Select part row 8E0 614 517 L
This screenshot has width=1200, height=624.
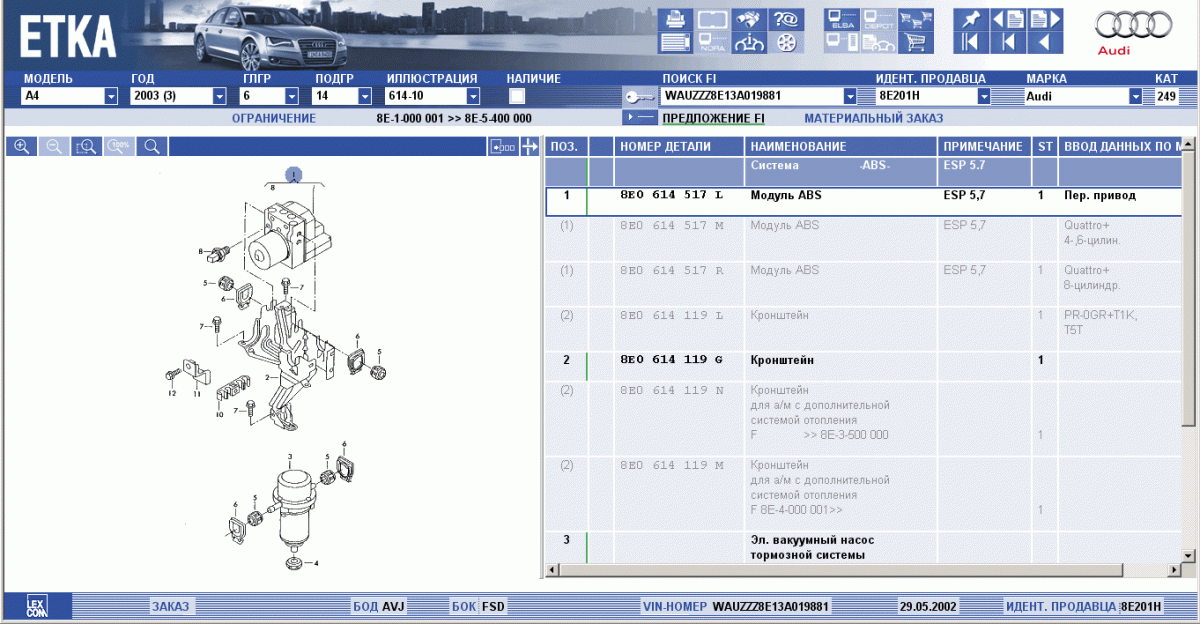click(864, 202)
